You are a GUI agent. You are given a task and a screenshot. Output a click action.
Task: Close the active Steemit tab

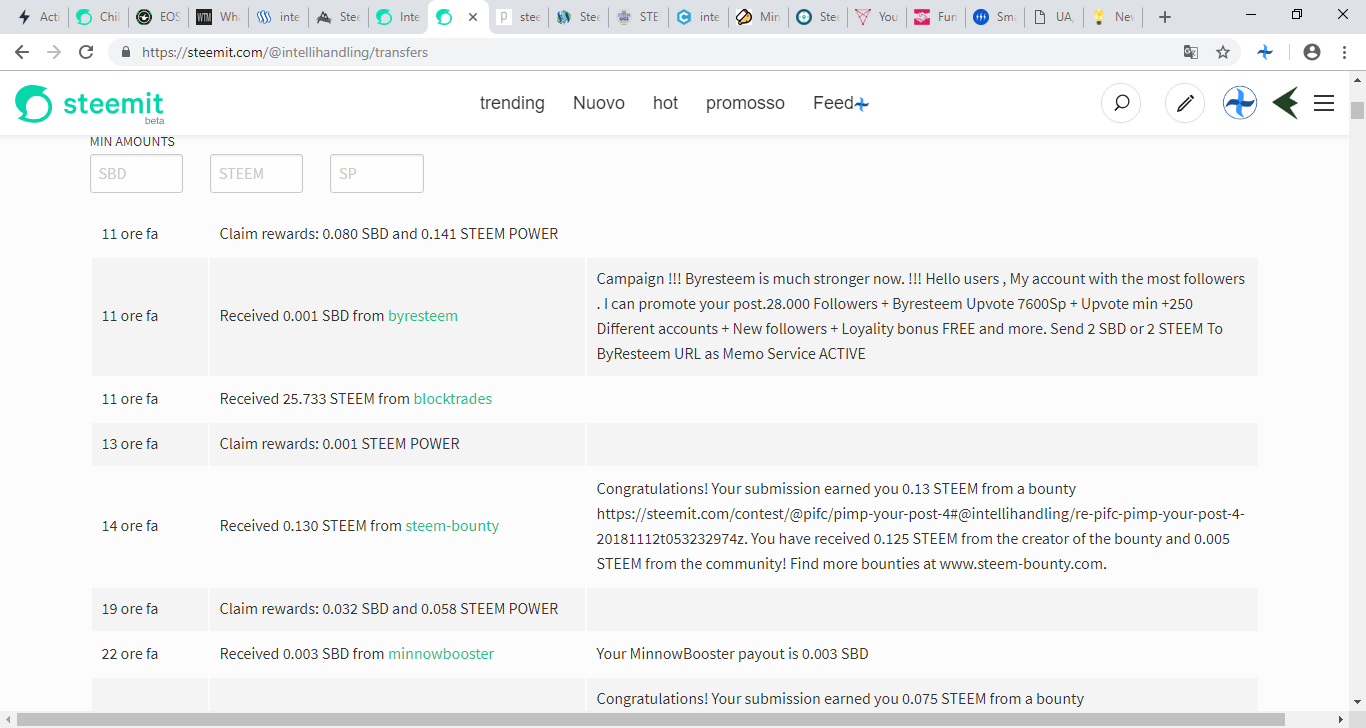[473, 17]
